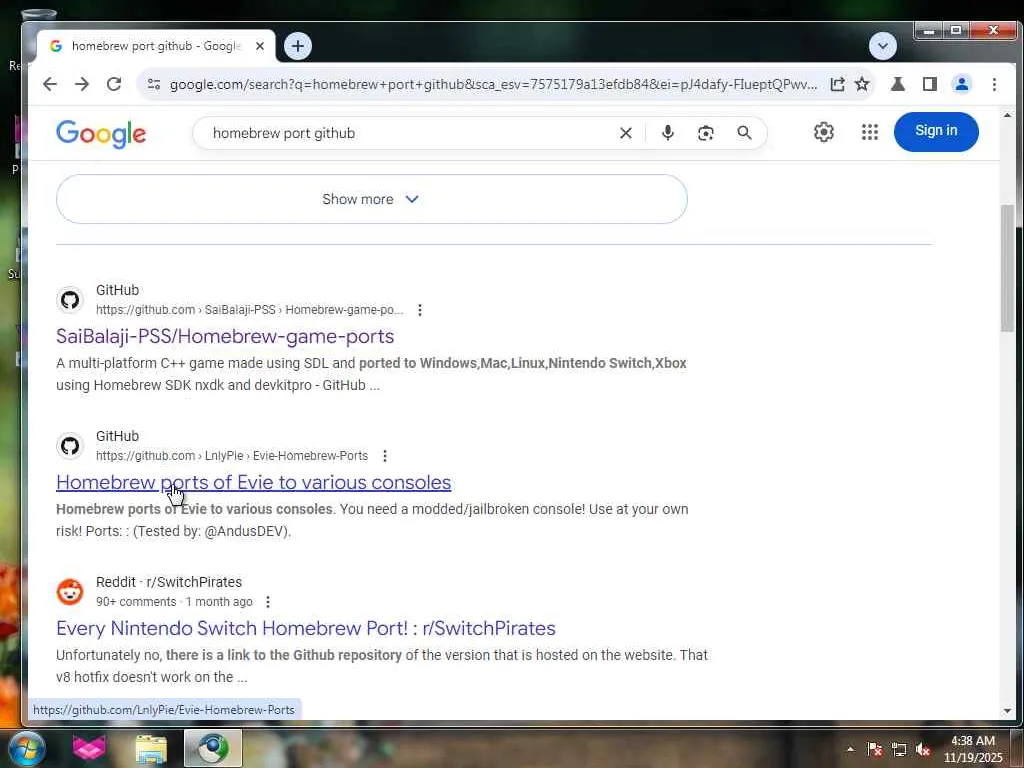The width and height of the screenshot is (1024, 768).
Task: Open more options for Reddit result
Action: [268, 601]
